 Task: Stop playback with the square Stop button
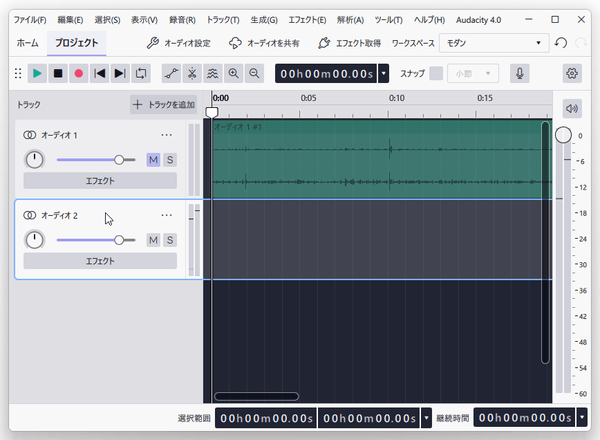tap(58, 73)
